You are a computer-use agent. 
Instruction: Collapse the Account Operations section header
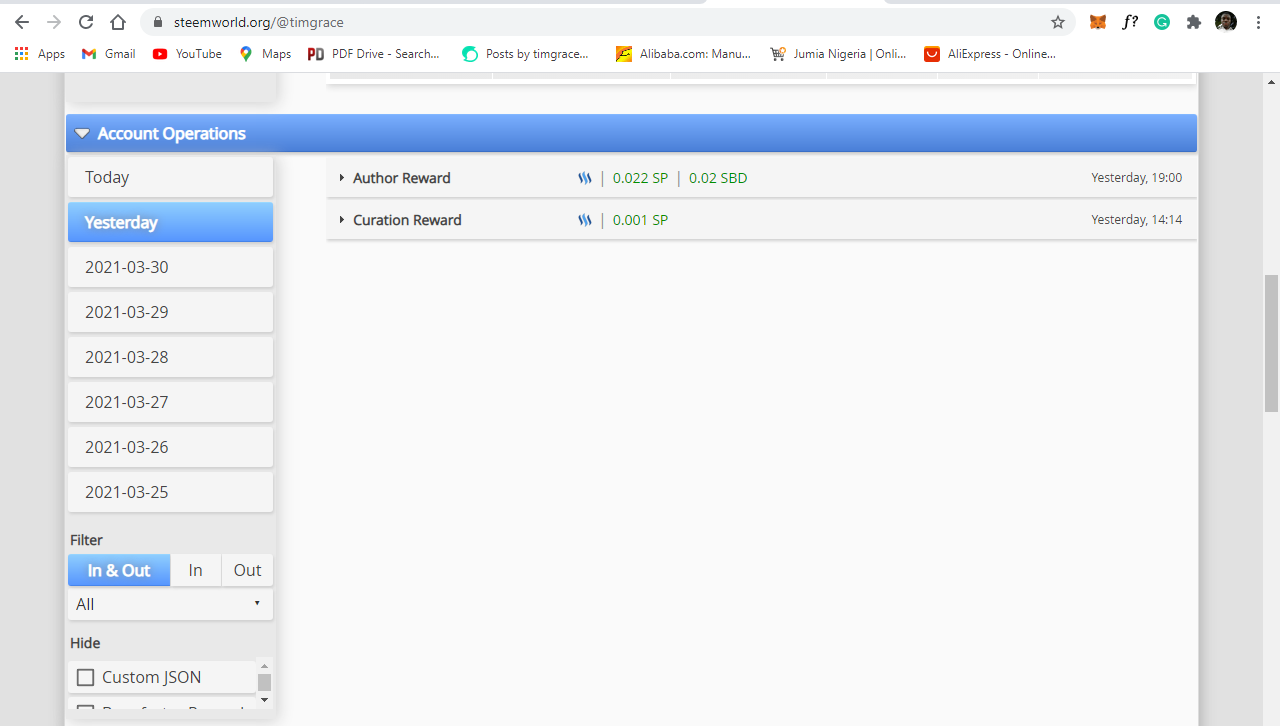click(x=82, y=132)
